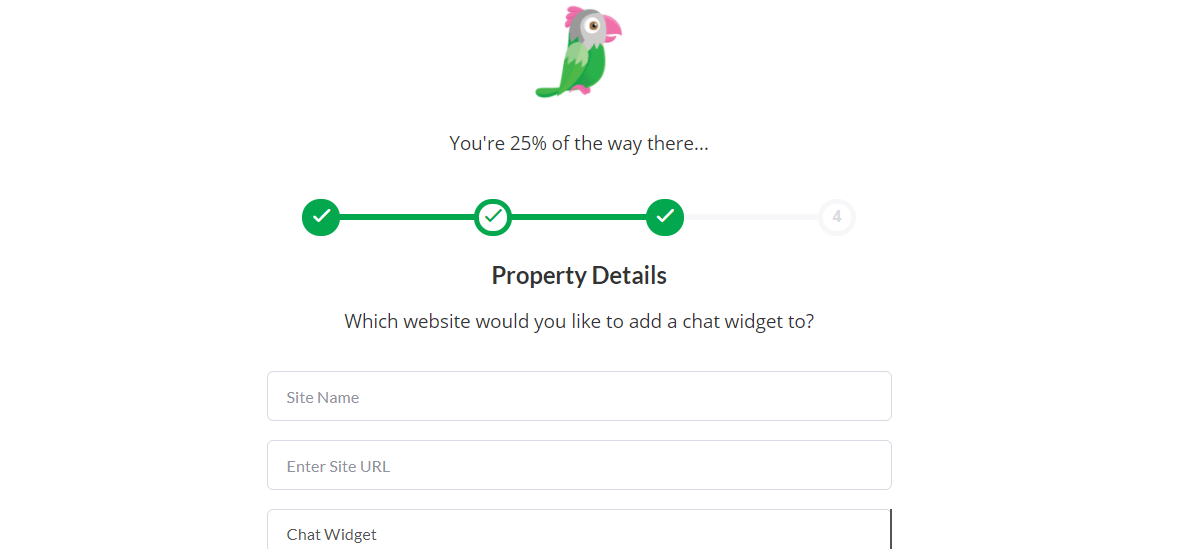The width and height of the screenshot is (1182, 549).
Task: Select the second step outlined checkmark circle
Action: pyautogui.click(x=493, y=217)
